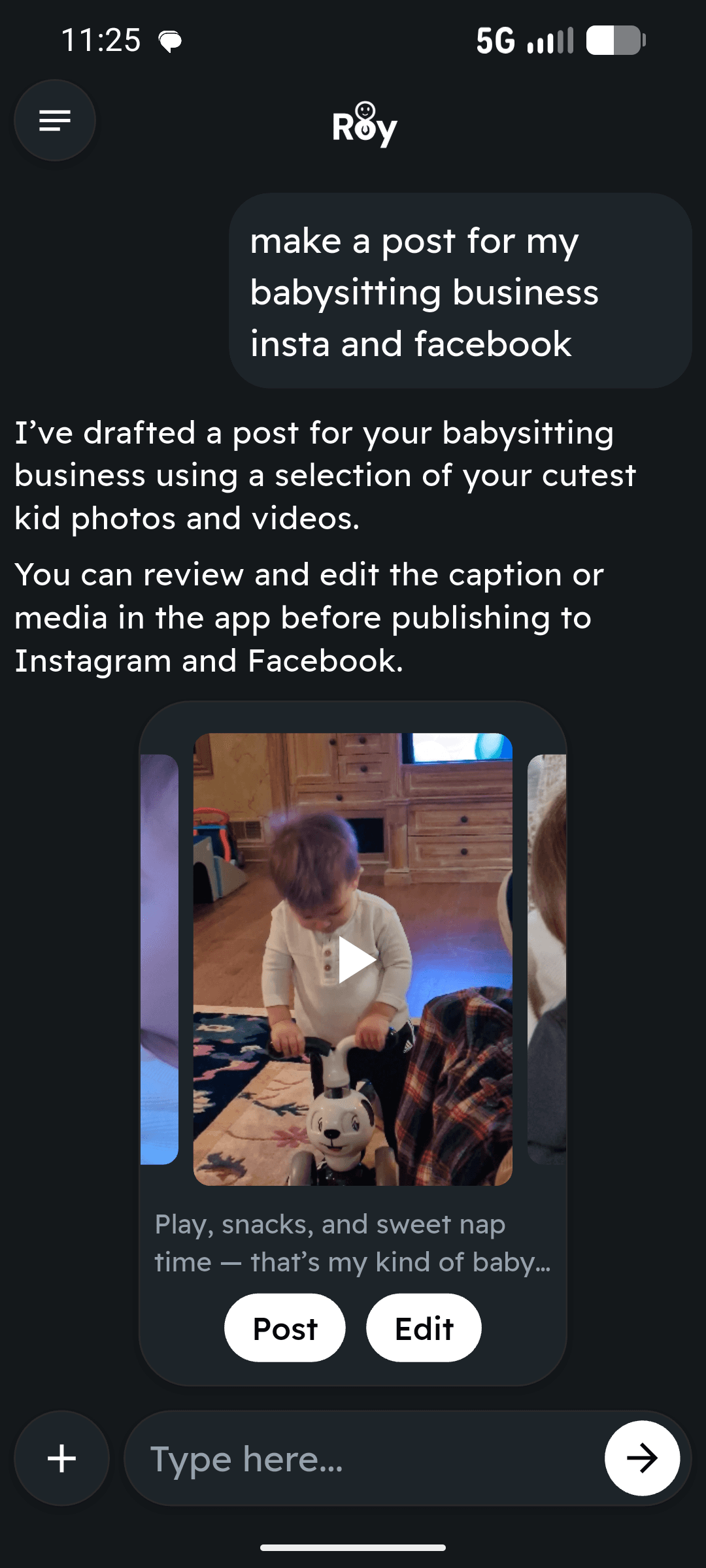Open the hamburger menu icon
This screenshot has height=1568, width=706.
coord(55,120)
